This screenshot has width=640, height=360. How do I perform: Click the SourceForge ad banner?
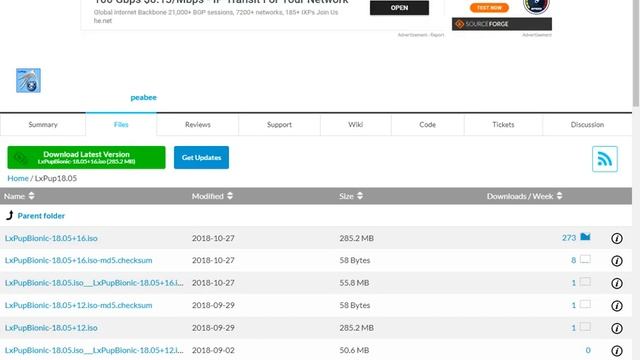502,24
